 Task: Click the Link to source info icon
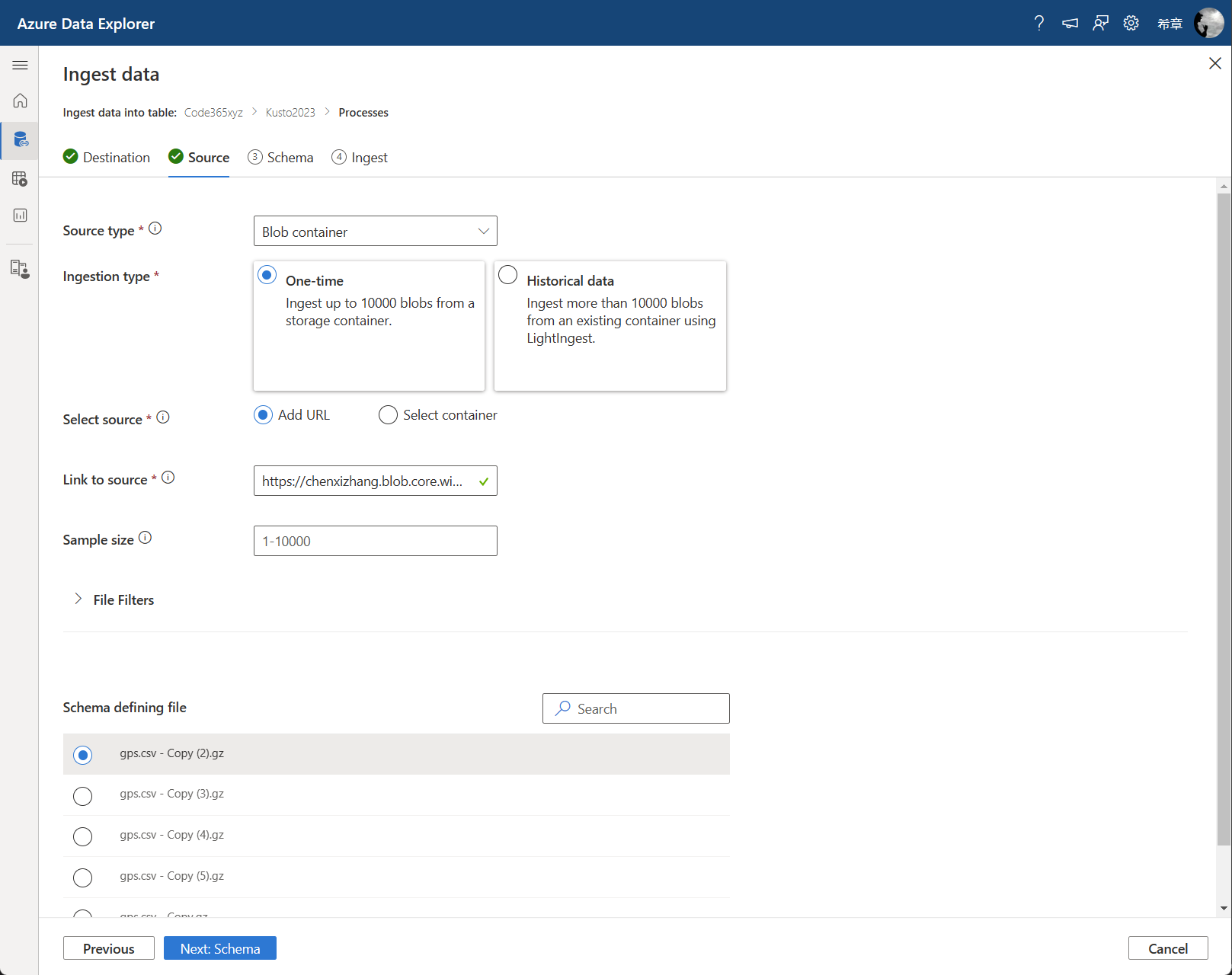tap(168, 478)
